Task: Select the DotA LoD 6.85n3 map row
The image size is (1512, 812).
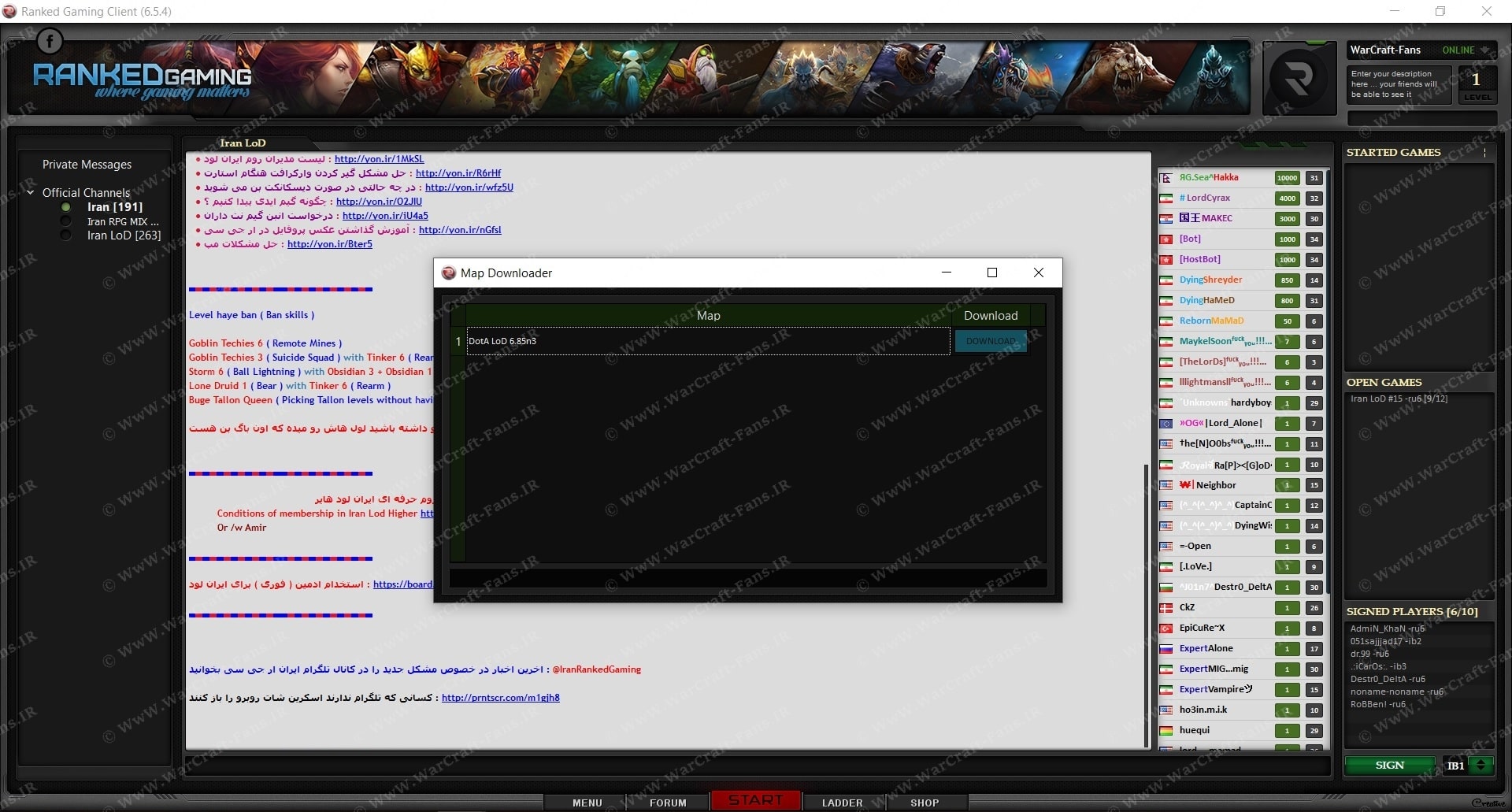Action: tap(709, 341)
